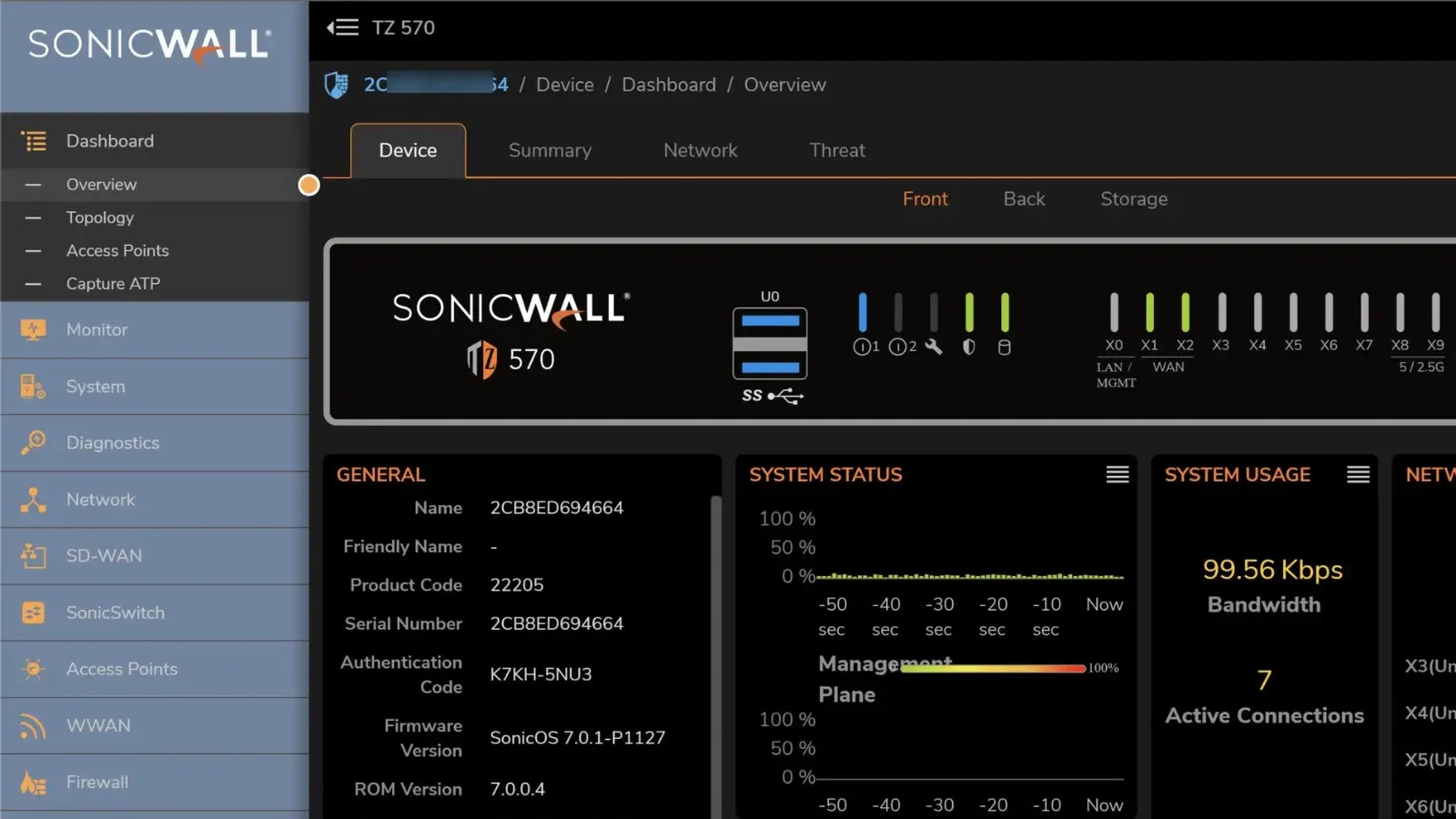Select the Storage device view
Image resolution: width=1456 pixels, height=819 pixels.
[x=1134, y=198]
